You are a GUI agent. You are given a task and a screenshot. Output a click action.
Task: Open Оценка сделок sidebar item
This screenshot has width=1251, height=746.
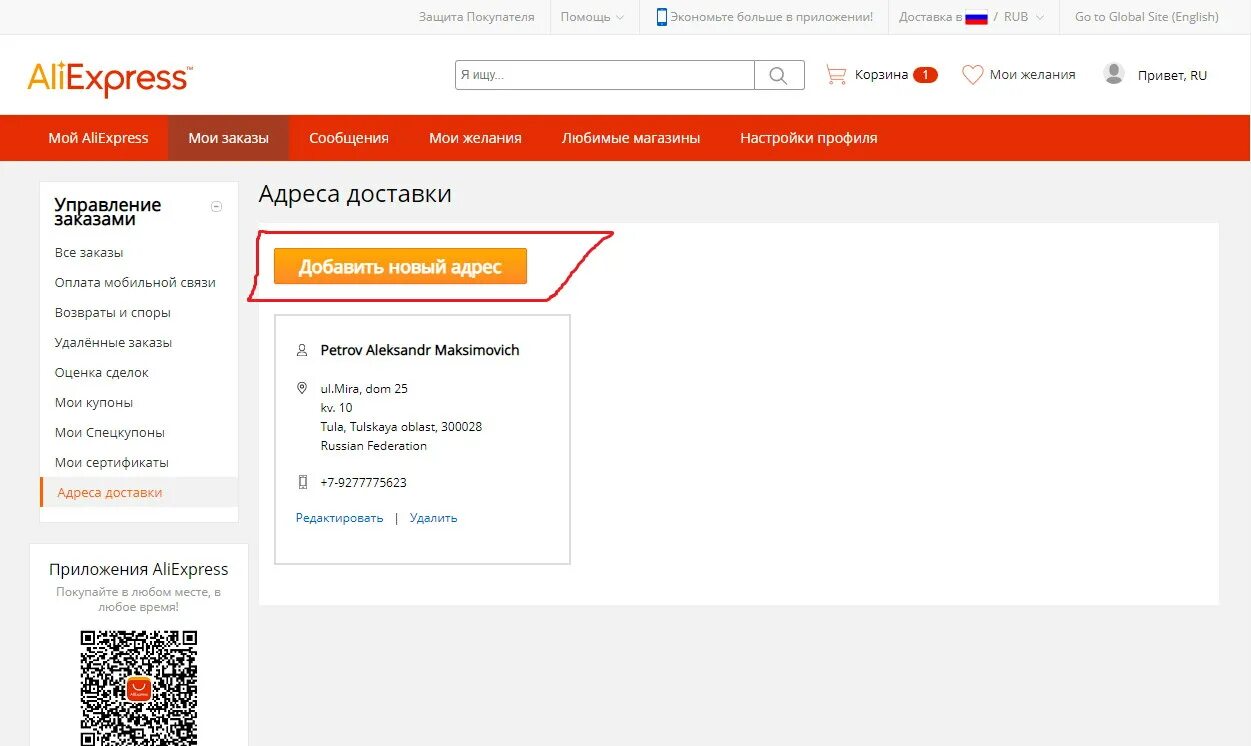tap(102, 373)
